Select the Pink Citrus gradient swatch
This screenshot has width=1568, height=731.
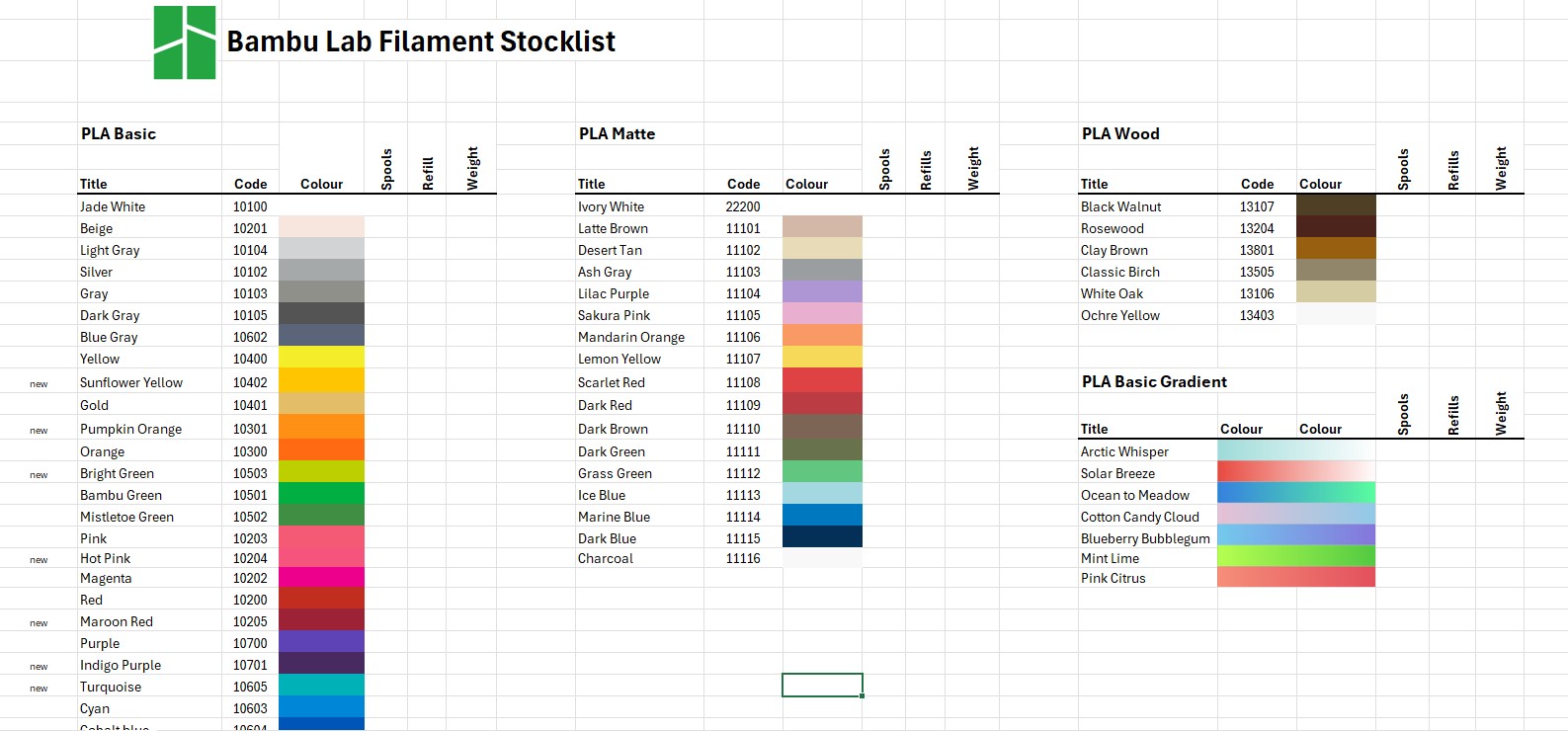[x=1295, y=578]
